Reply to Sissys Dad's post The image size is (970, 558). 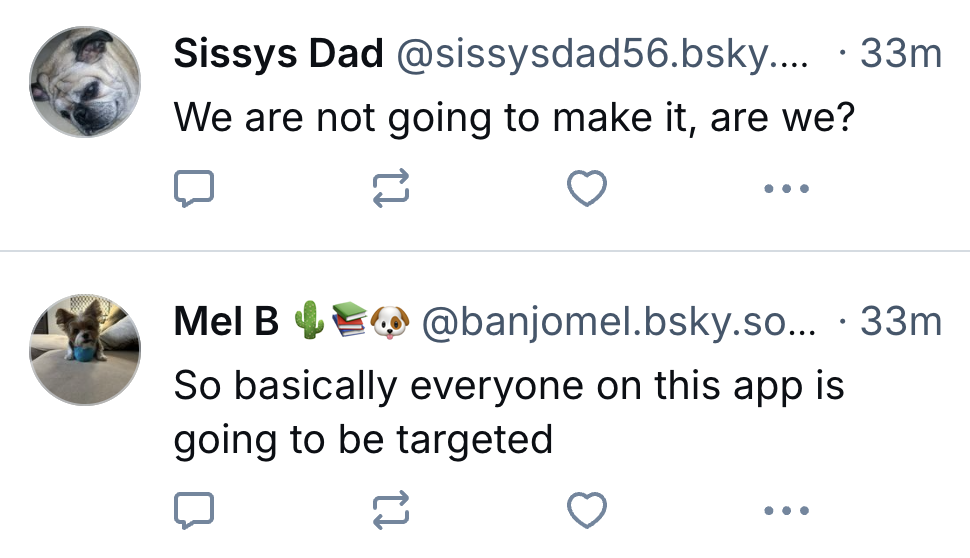pos(194,188)
